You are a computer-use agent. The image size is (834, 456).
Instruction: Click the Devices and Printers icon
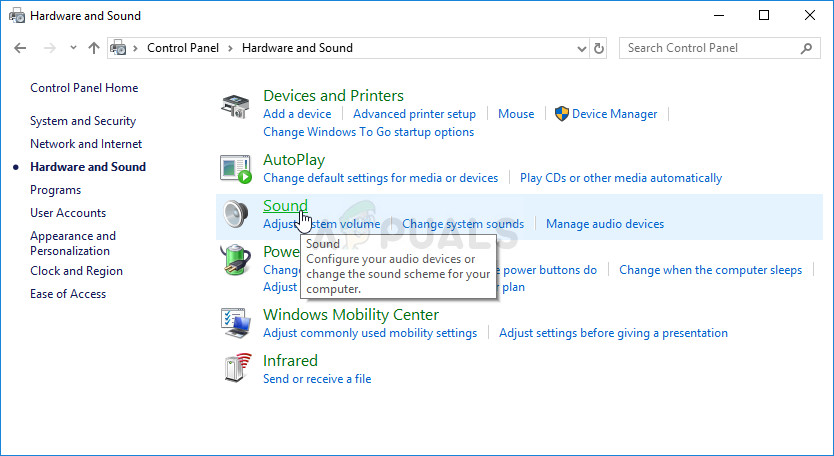[236, 105]
